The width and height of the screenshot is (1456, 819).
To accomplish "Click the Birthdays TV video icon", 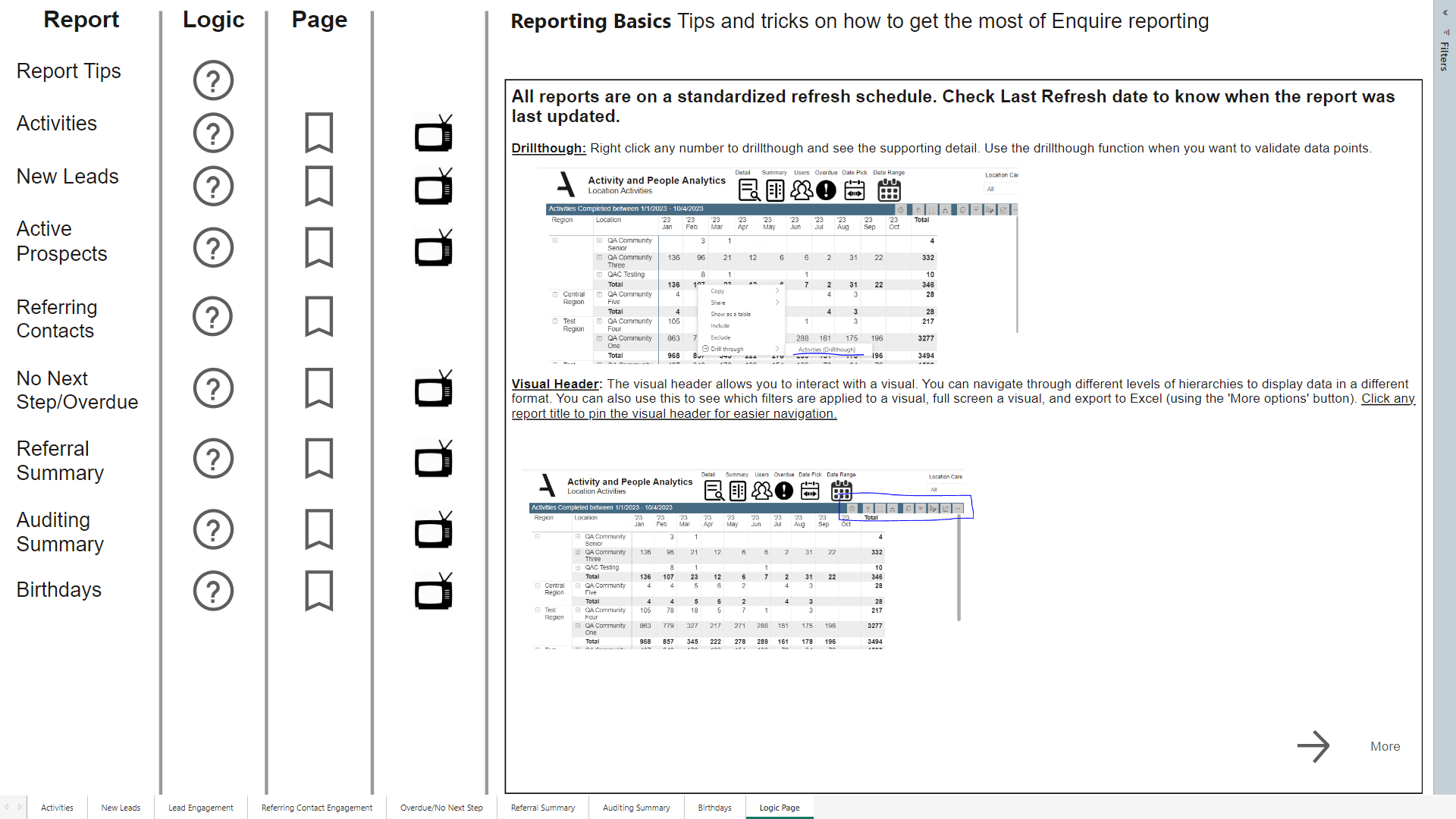I will point(434,591).
